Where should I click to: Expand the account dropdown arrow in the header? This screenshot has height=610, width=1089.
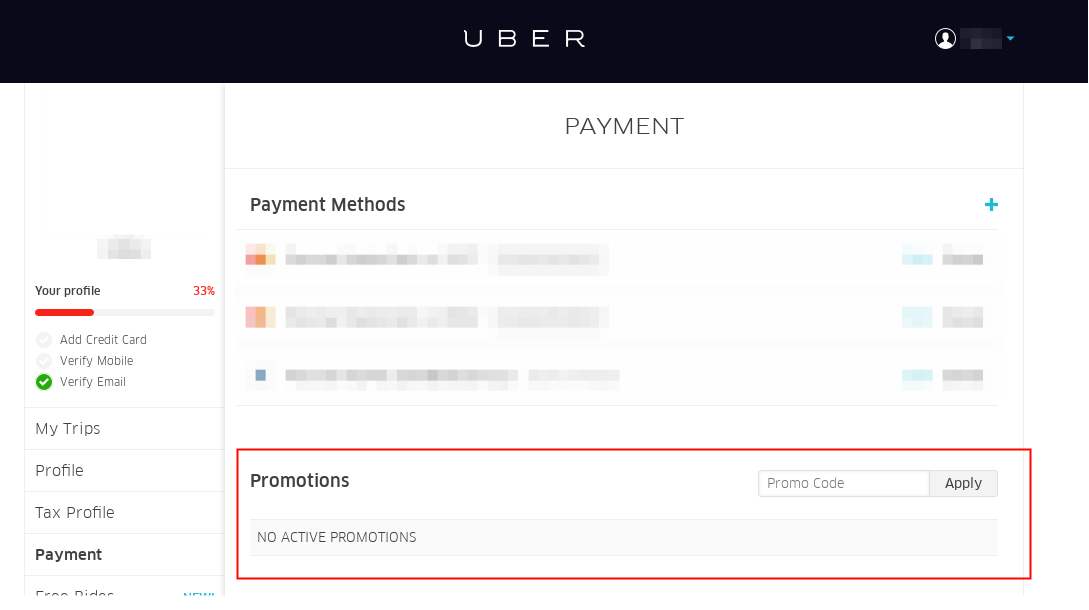pyautogui.click(x=1011, y=39)
